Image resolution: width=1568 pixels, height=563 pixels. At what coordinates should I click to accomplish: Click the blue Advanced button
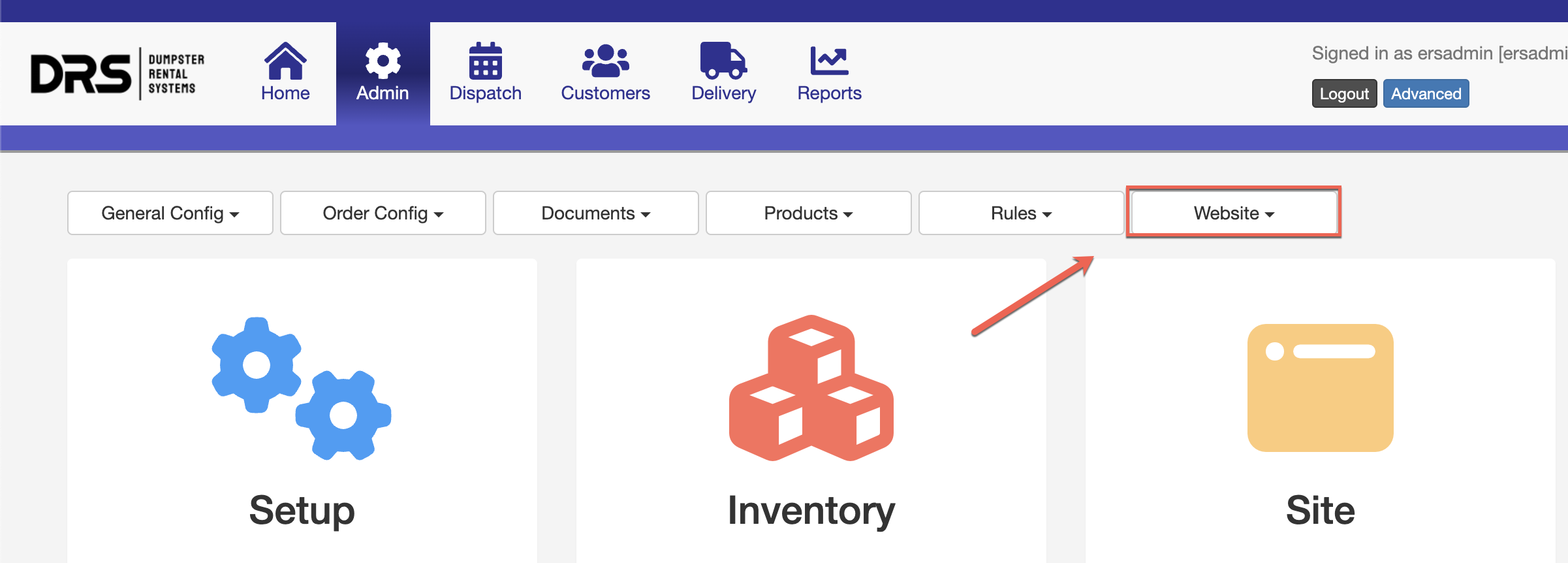point(1426,93)
